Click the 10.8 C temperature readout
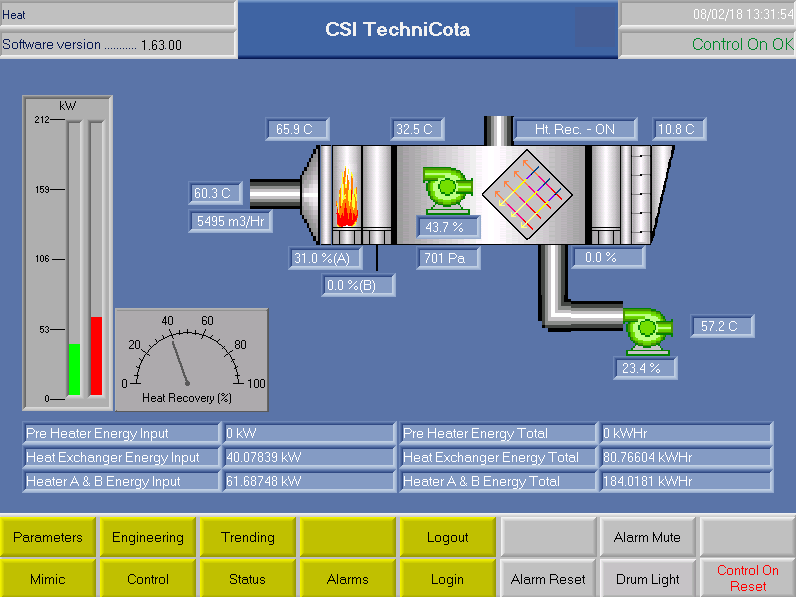Image resolution: width=796 pixels, height=597 pixels. pos(679,129)
